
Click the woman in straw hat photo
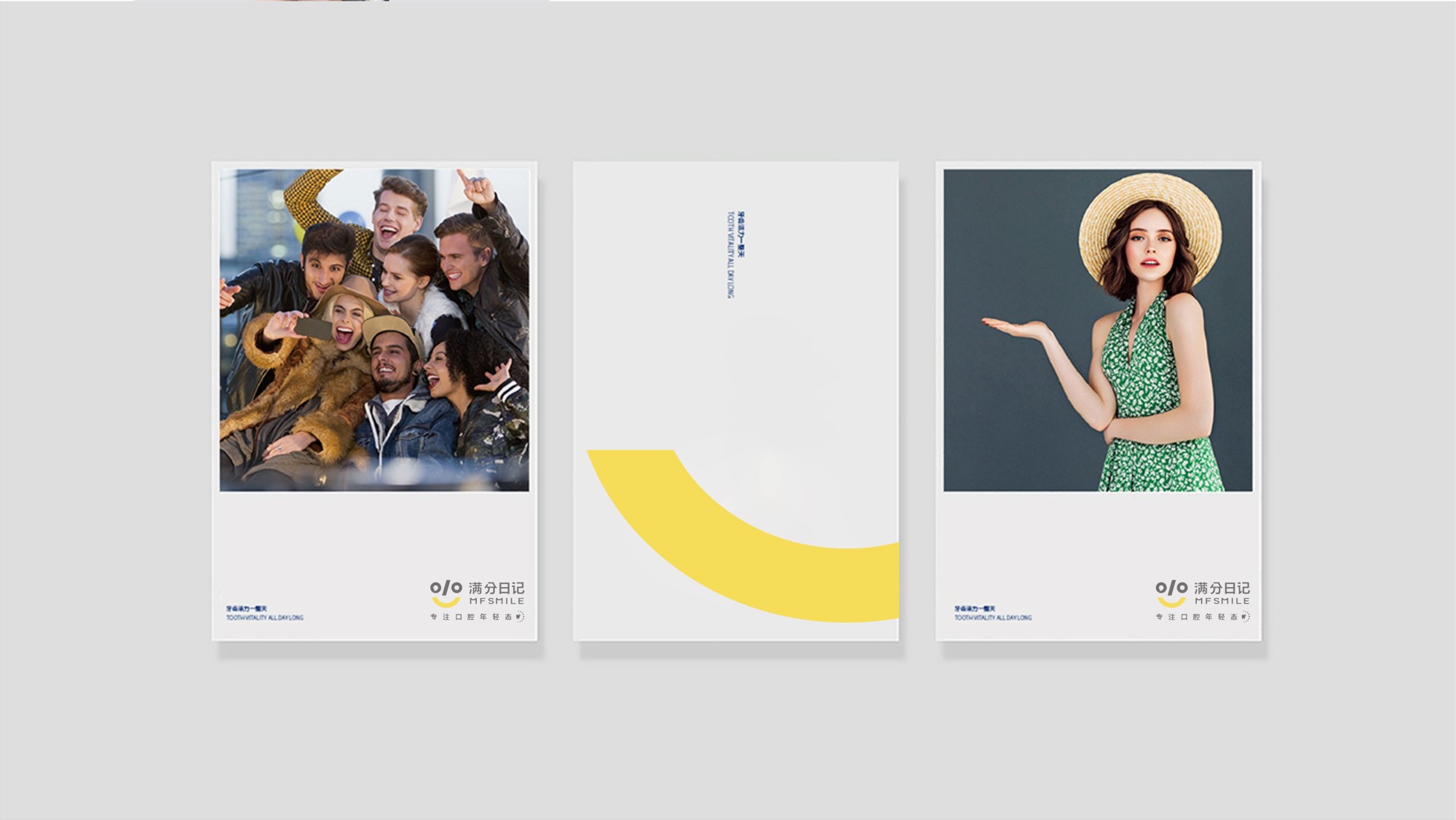1098,330
